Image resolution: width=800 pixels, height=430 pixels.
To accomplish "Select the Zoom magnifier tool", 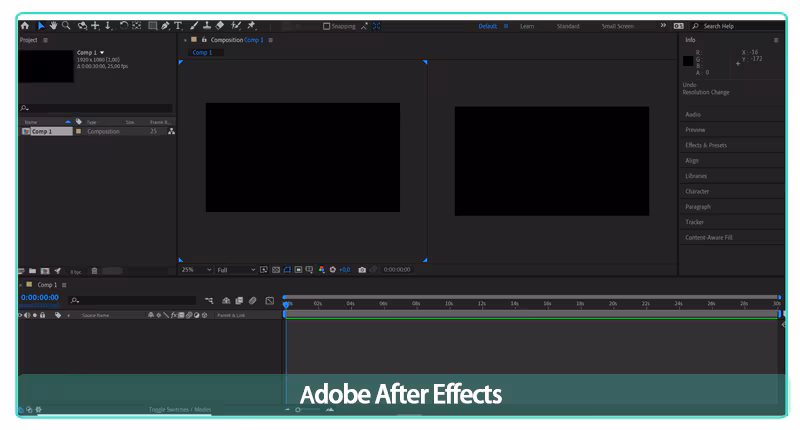I will (66, 26).
